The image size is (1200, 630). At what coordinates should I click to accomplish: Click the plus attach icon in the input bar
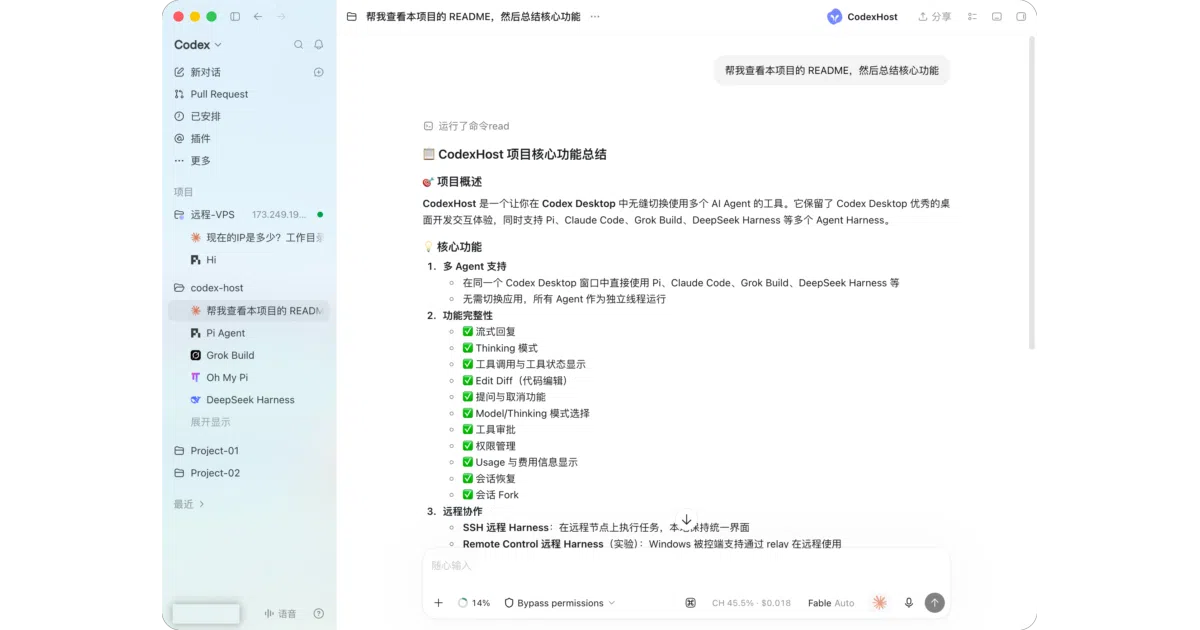(438, 603)
